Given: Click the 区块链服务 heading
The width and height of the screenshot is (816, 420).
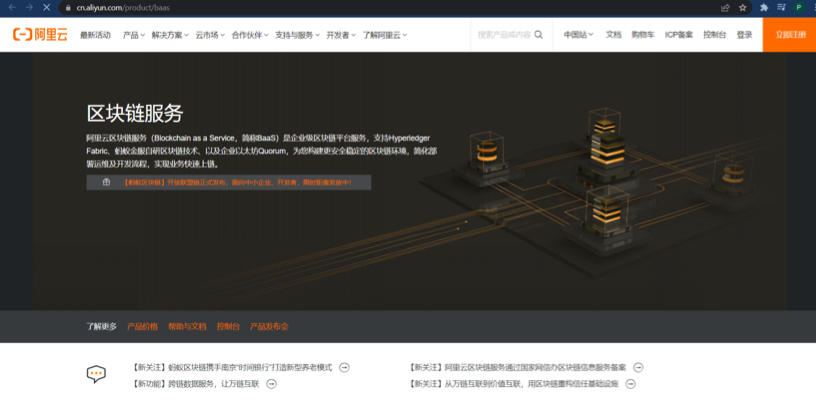Looking at the screenshot, I should point(135,113).
